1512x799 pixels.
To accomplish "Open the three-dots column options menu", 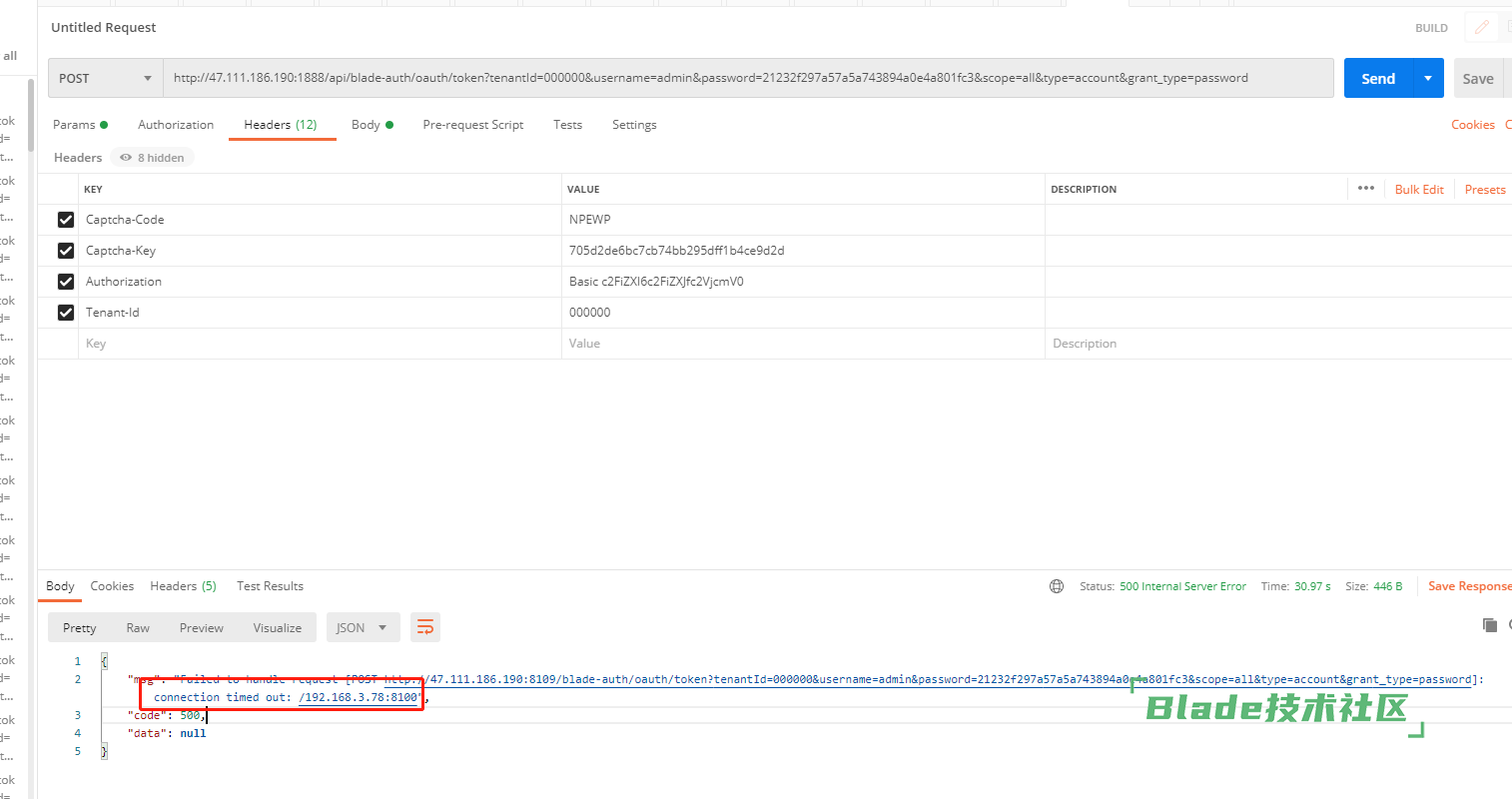I will [x=1366, y=188].
